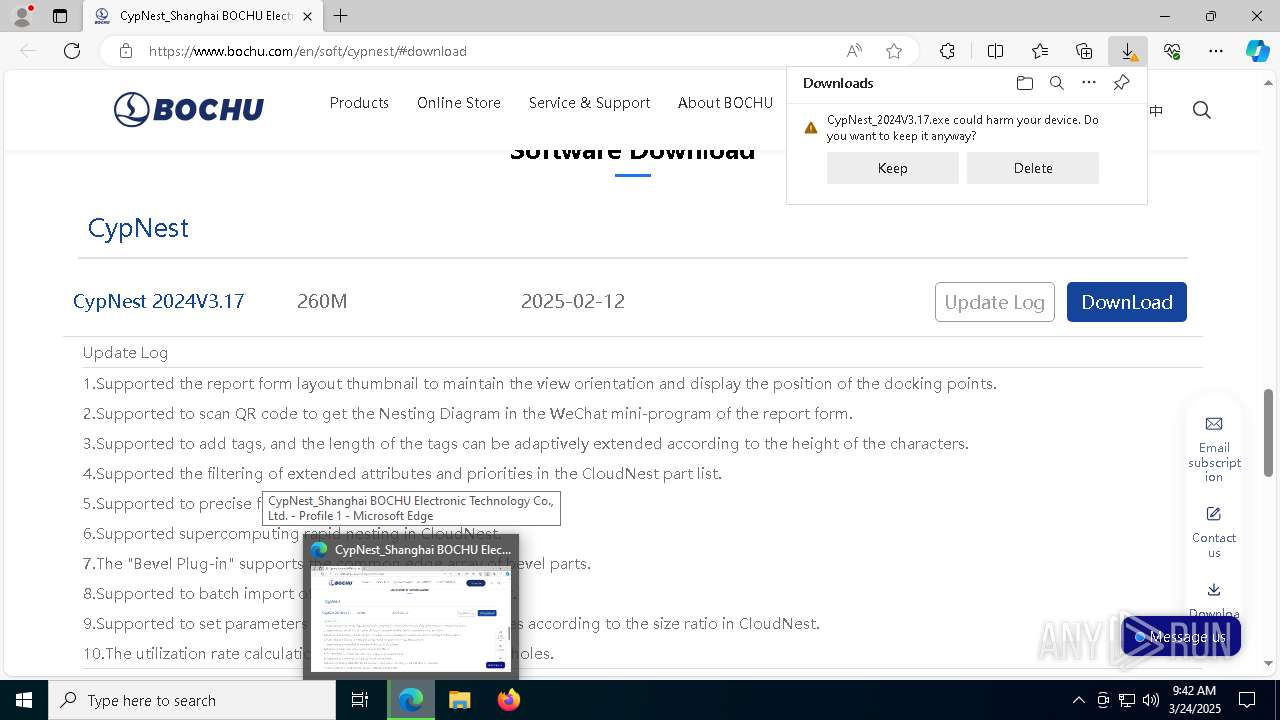The height and width of the screenshot is (720, 1280).
Task: Open Email subscription sidebar item
Action: [1214, 449]
